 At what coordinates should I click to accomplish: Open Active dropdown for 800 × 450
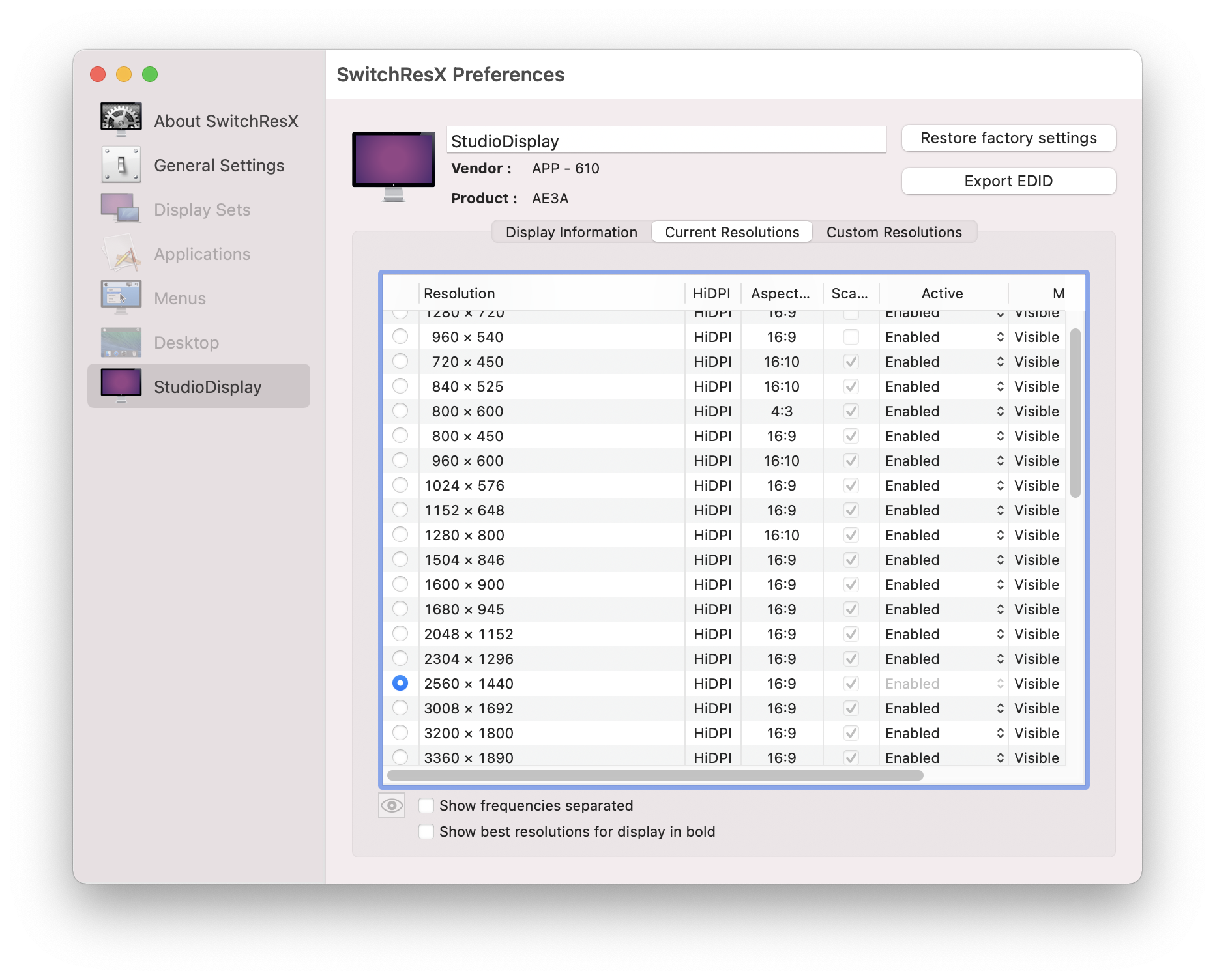point(944,436)
